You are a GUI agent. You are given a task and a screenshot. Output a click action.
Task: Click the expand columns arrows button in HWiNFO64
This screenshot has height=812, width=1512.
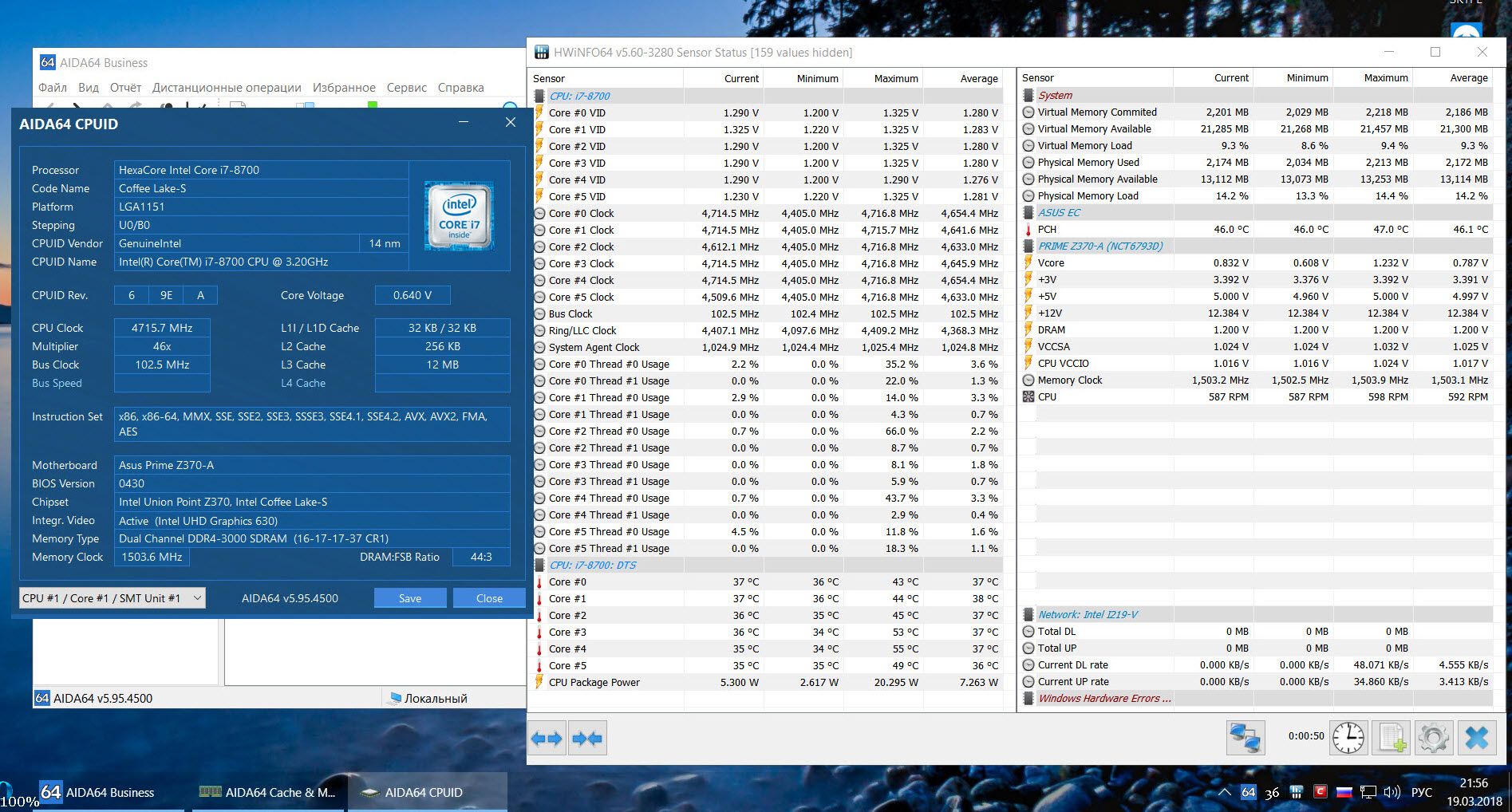point(547,738)
